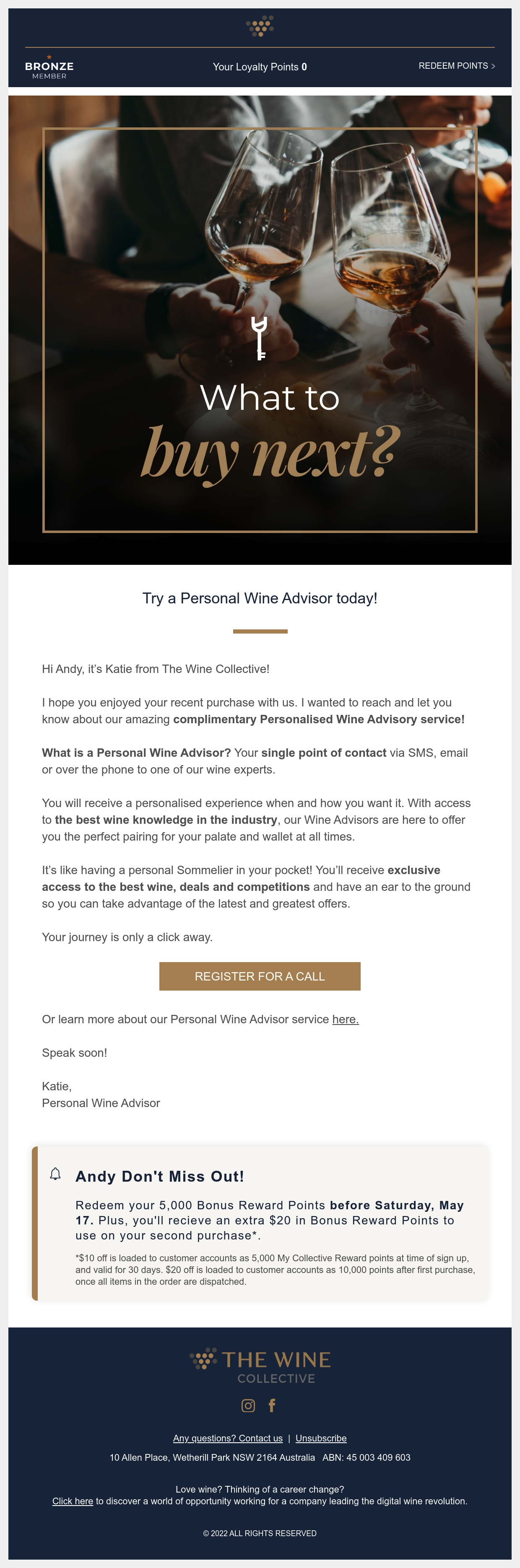520x1568 pixels.
Task: Click the white key icon in hero image
Action: tap(260, 338)
